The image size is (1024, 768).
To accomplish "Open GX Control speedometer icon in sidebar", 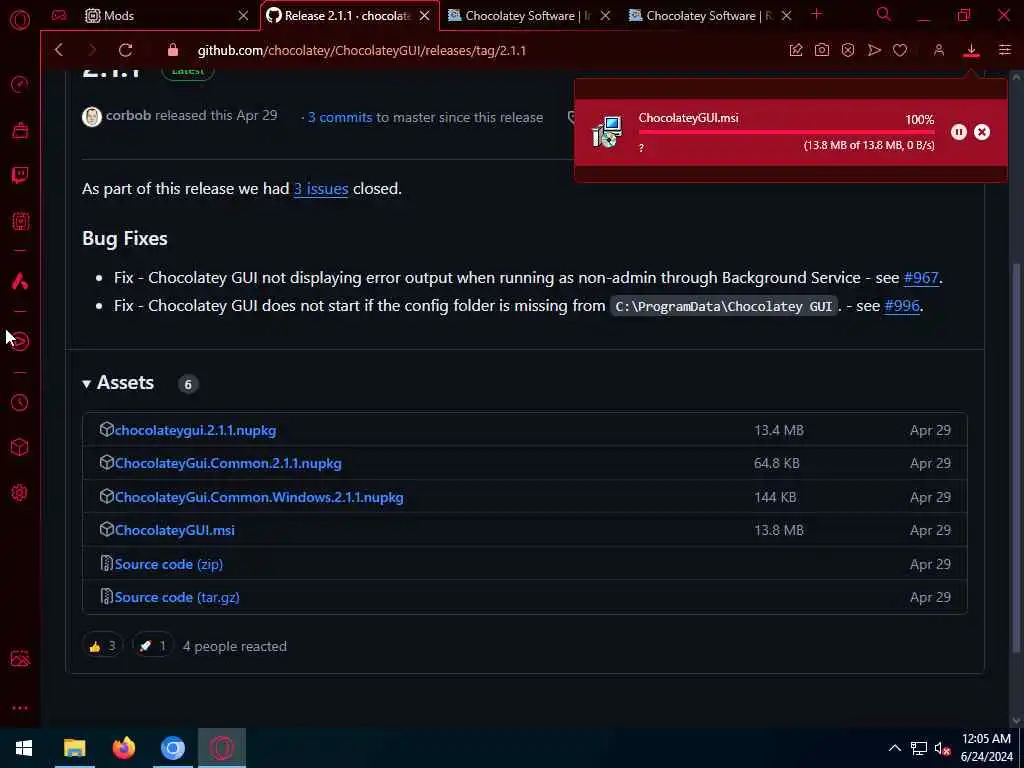I will tap(20, 84).
